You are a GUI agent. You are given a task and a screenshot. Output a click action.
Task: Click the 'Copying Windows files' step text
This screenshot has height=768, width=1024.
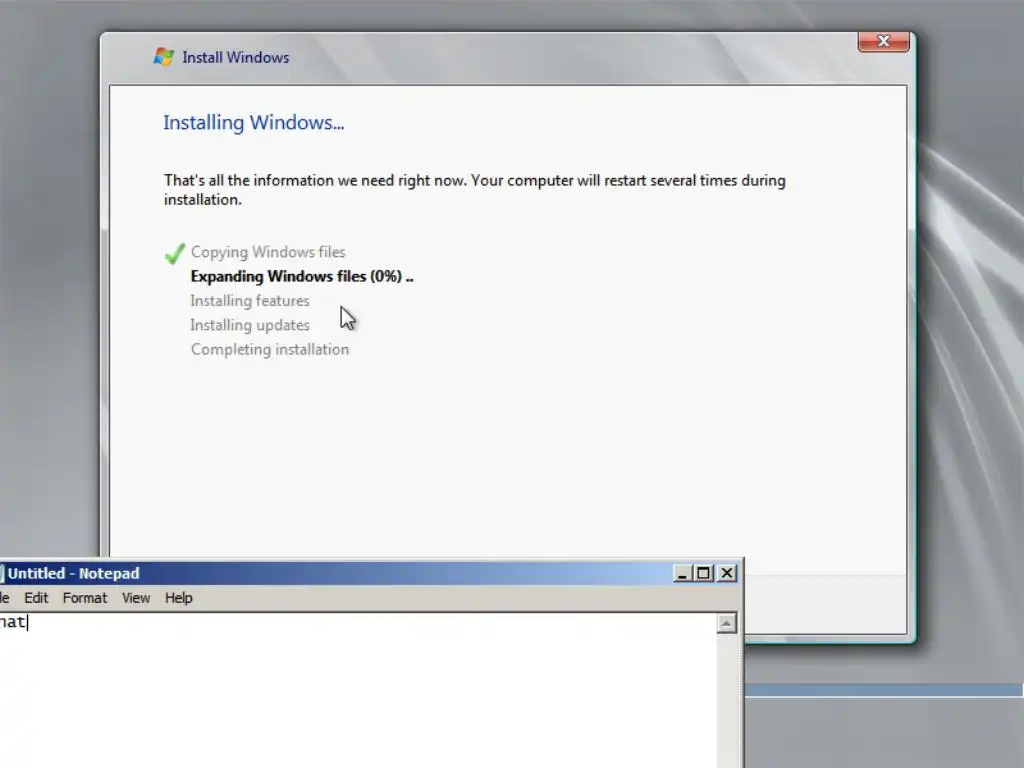(x=268, y=252)
